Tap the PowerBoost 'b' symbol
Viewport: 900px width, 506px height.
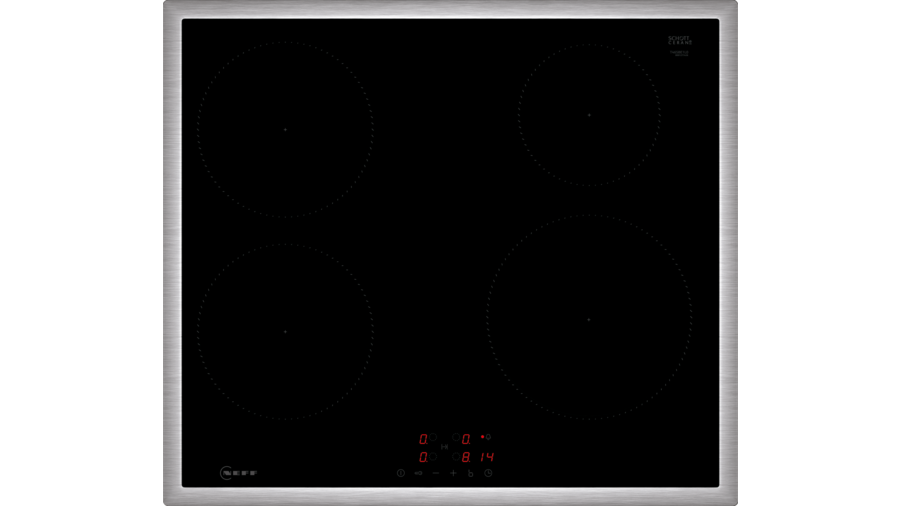point(470,473)
